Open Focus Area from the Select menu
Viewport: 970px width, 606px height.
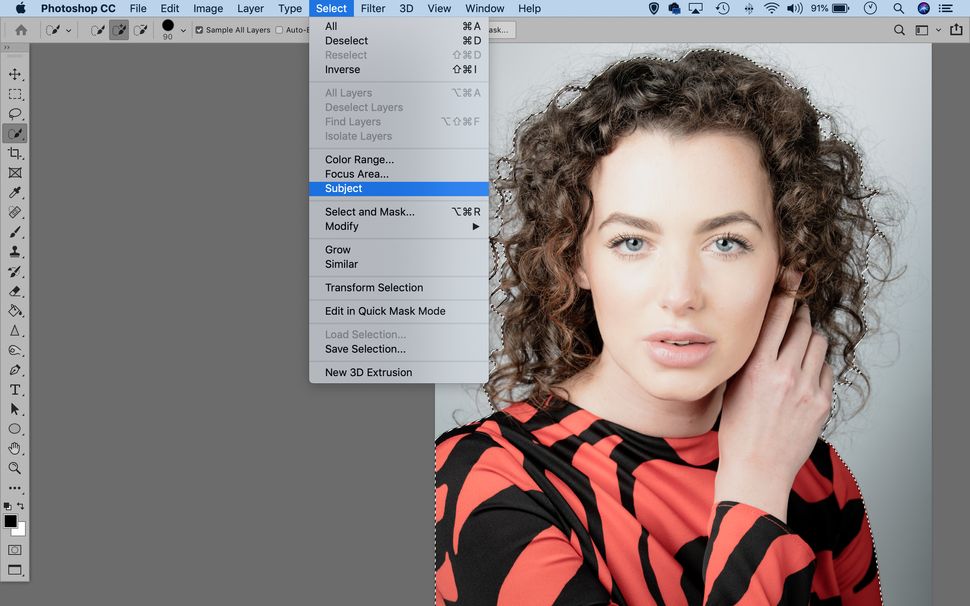399,174
